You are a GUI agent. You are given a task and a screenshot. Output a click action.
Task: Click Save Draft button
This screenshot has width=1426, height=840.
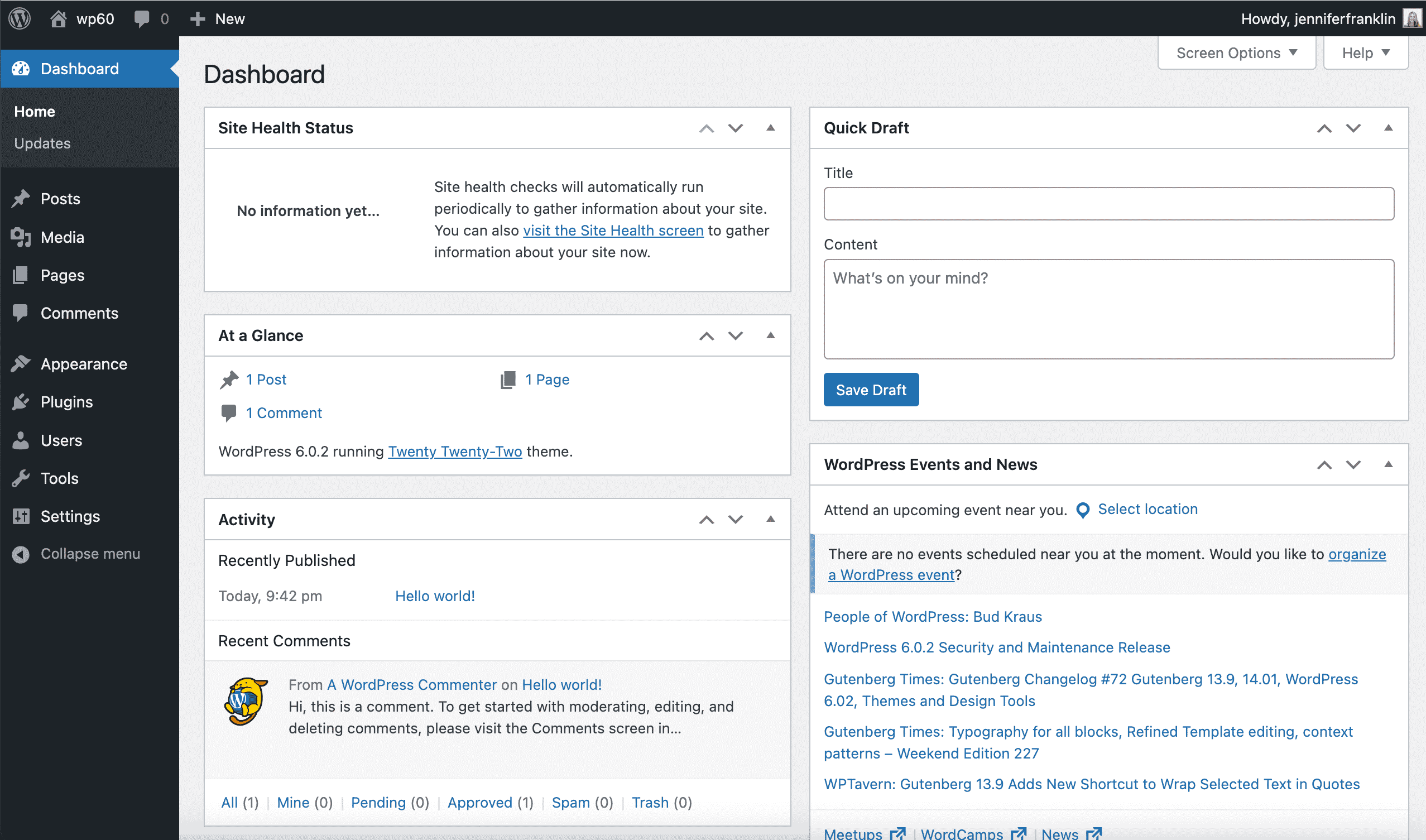[x=870, y=390]
